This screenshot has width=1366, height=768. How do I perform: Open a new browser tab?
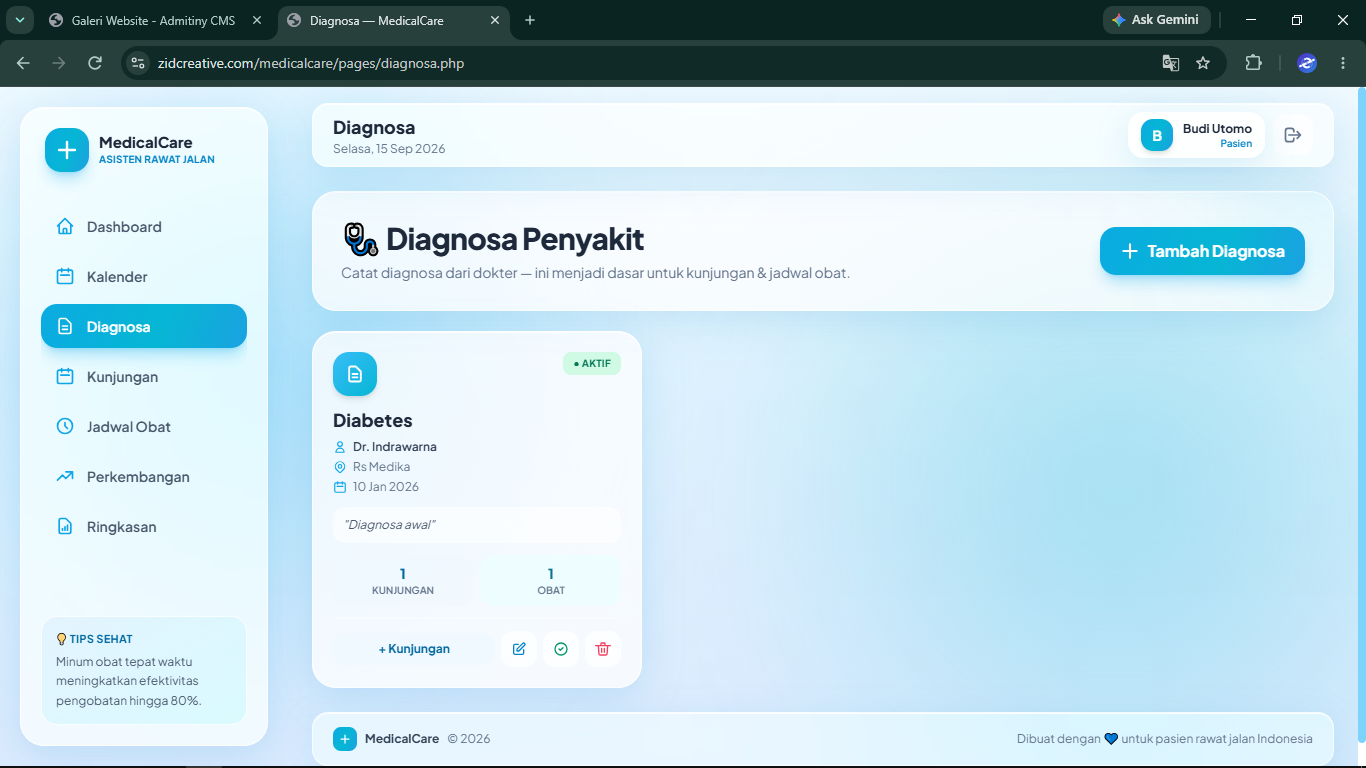530,20
